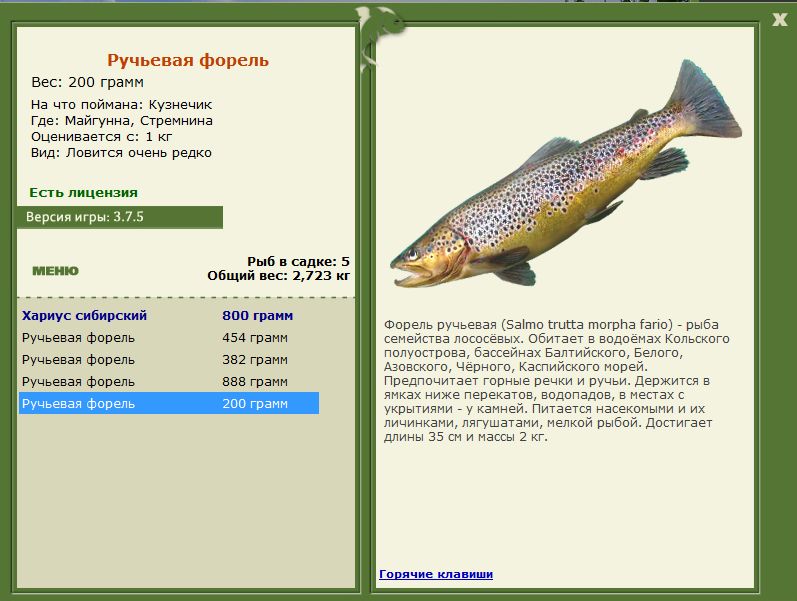This screenshot has height=601, width=797.
Task: Close the fish info window with X
Action: (x=780, y=19)
